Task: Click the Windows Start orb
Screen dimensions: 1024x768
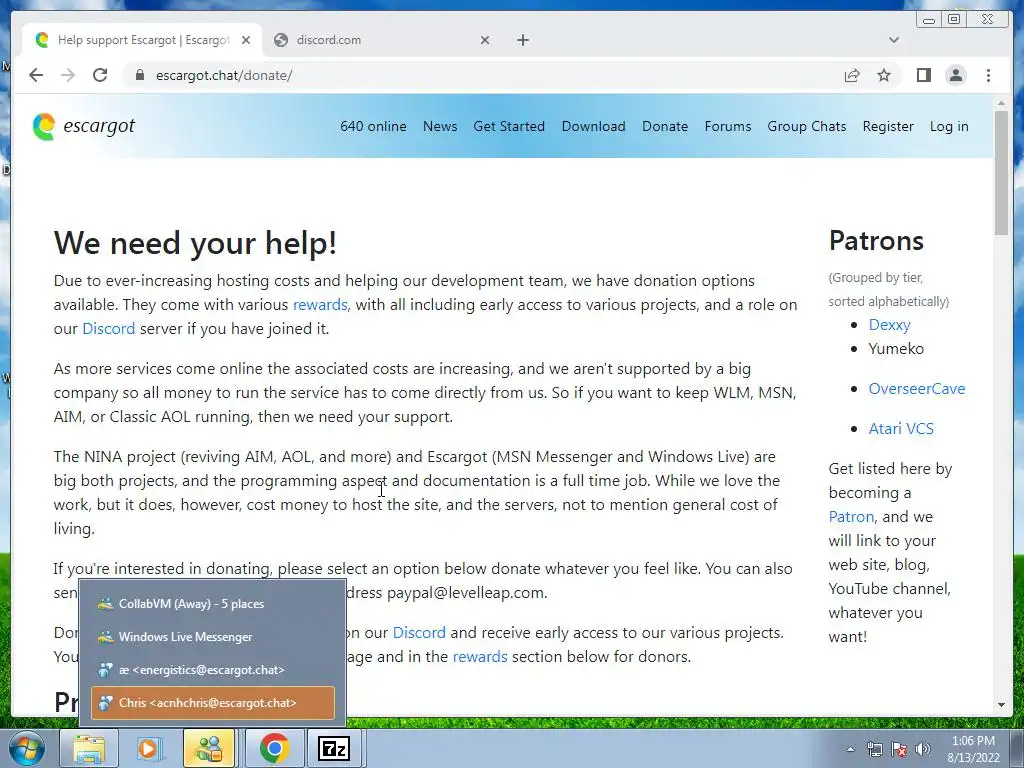Action: (x=26, y=748)
